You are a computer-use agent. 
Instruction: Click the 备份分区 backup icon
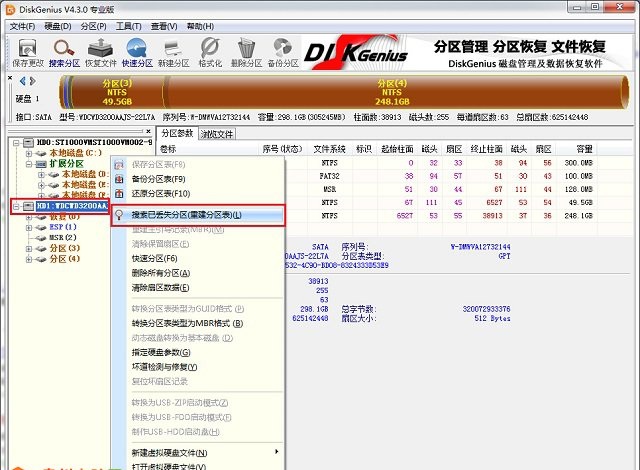pyautogui.click(x=283, y=53)
